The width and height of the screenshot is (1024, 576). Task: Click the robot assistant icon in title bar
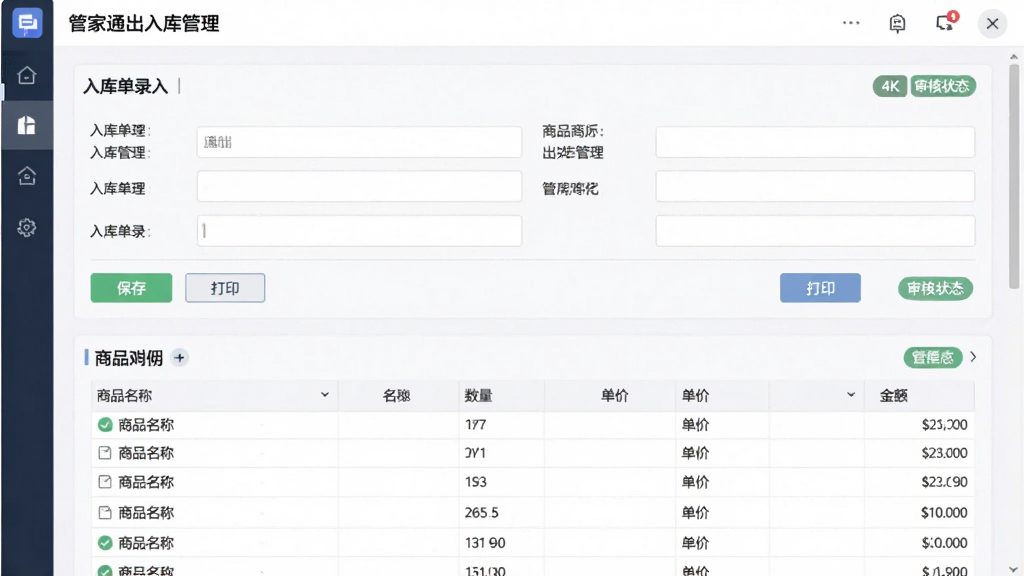897,24
